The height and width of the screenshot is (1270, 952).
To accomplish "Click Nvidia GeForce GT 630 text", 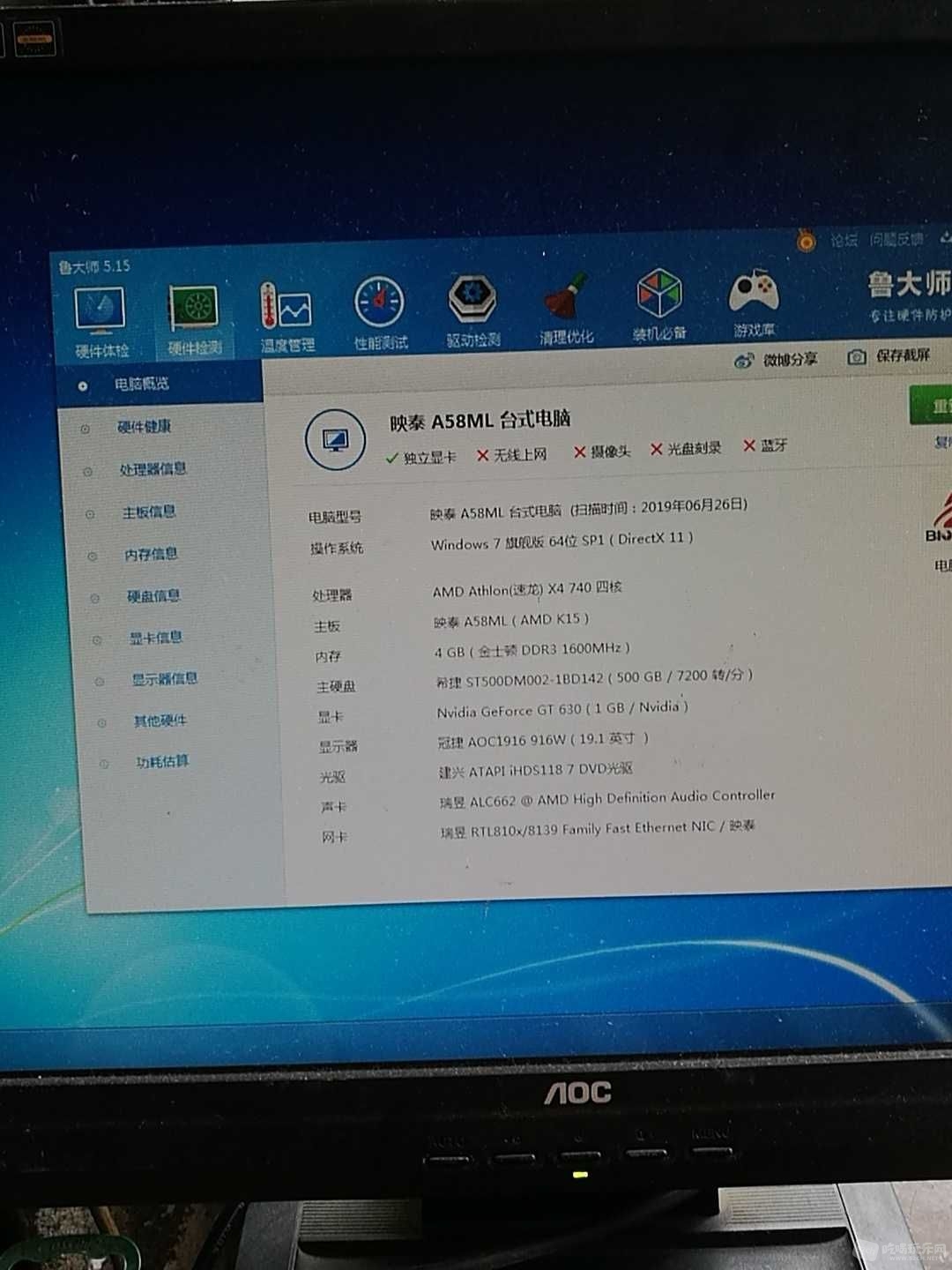I will pyautogui.click(x=562, y=709).
